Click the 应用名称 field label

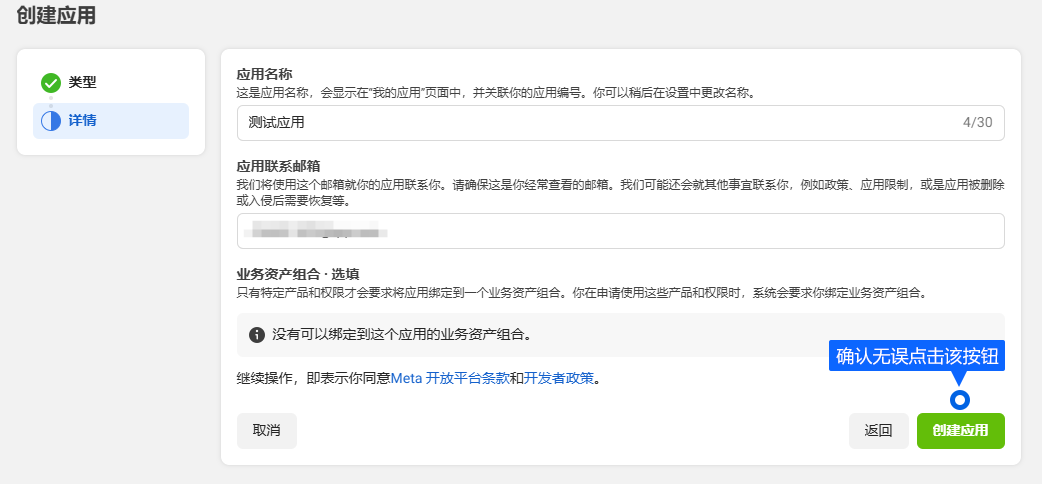click(264, 74)
